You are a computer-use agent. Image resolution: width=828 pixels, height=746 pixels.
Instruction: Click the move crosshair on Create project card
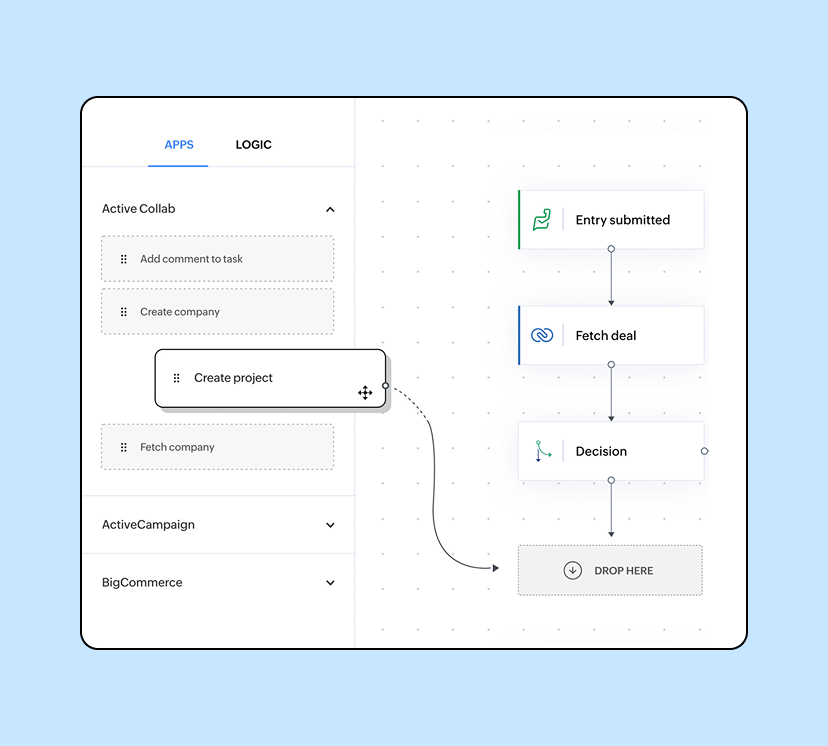(x=365, y=393)
